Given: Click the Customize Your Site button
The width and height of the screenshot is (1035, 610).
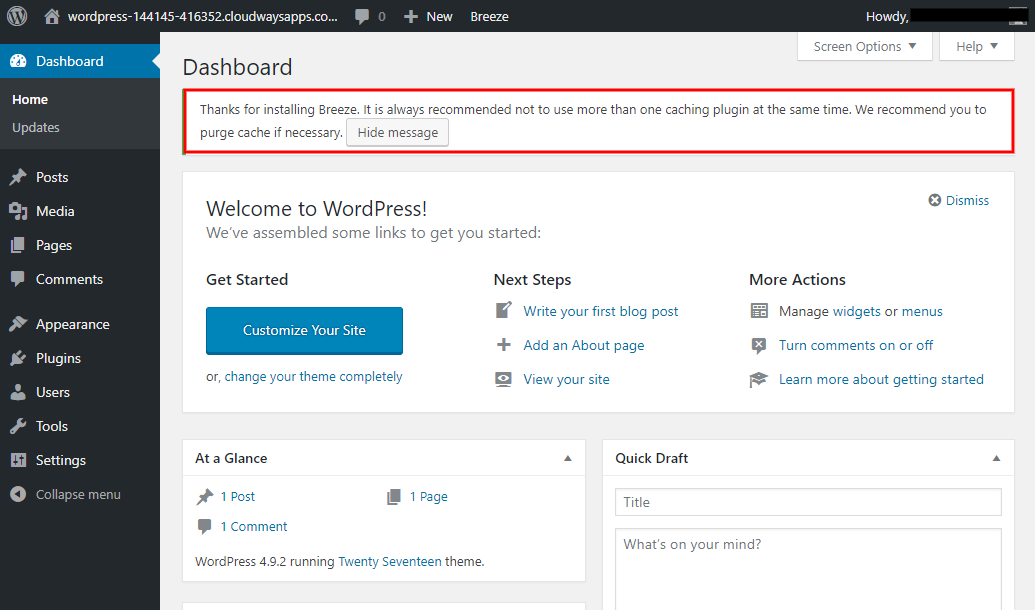Looking at the screenshot, I should [x=304, y=330].
